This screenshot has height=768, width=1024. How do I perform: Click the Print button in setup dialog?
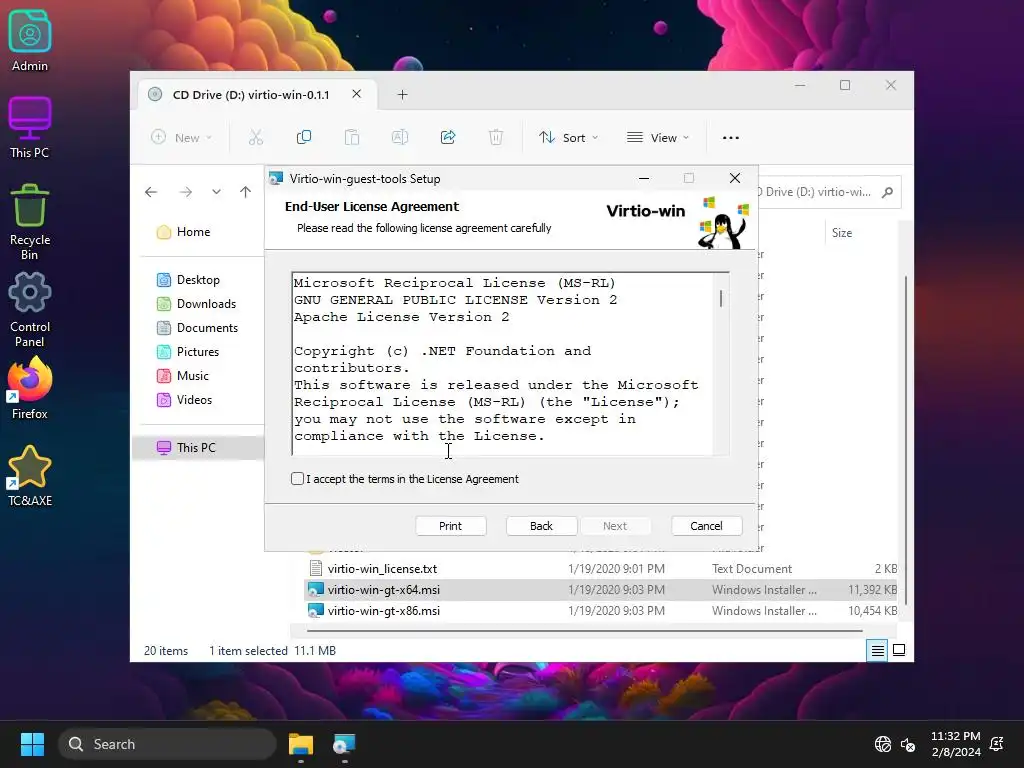pyautogui.click(x=451, y=526)
